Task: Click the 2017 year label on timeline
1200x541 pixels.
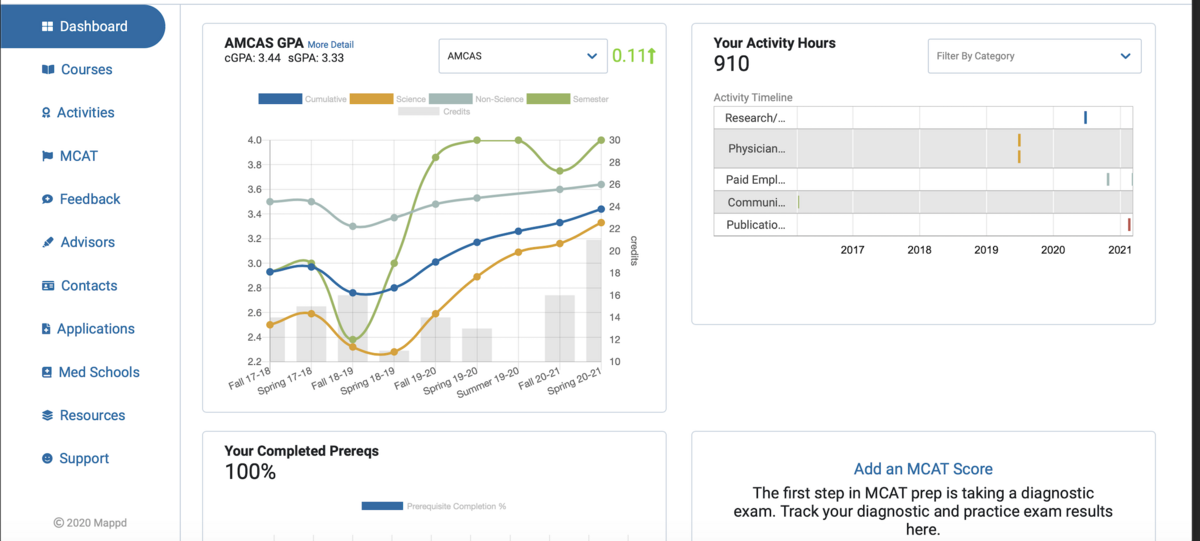Action: [x=852, y=250]
